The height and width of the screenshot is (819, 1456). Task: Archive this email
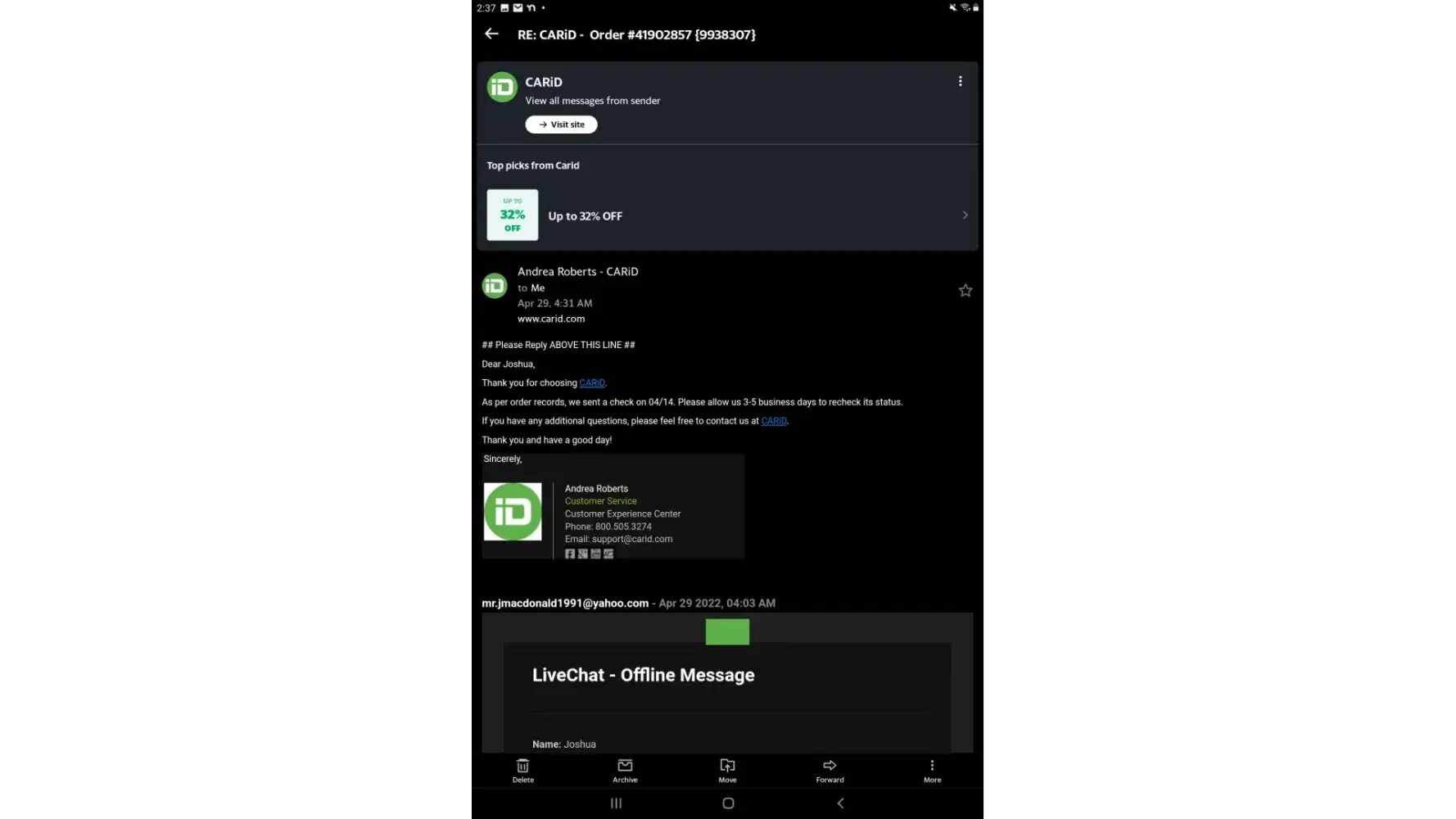click(625, 770)
